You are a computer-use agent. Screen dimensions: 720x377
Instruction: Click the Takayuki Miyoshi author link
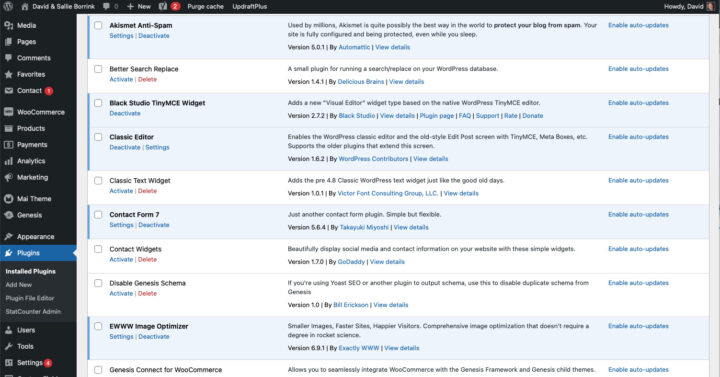(364, 227)
